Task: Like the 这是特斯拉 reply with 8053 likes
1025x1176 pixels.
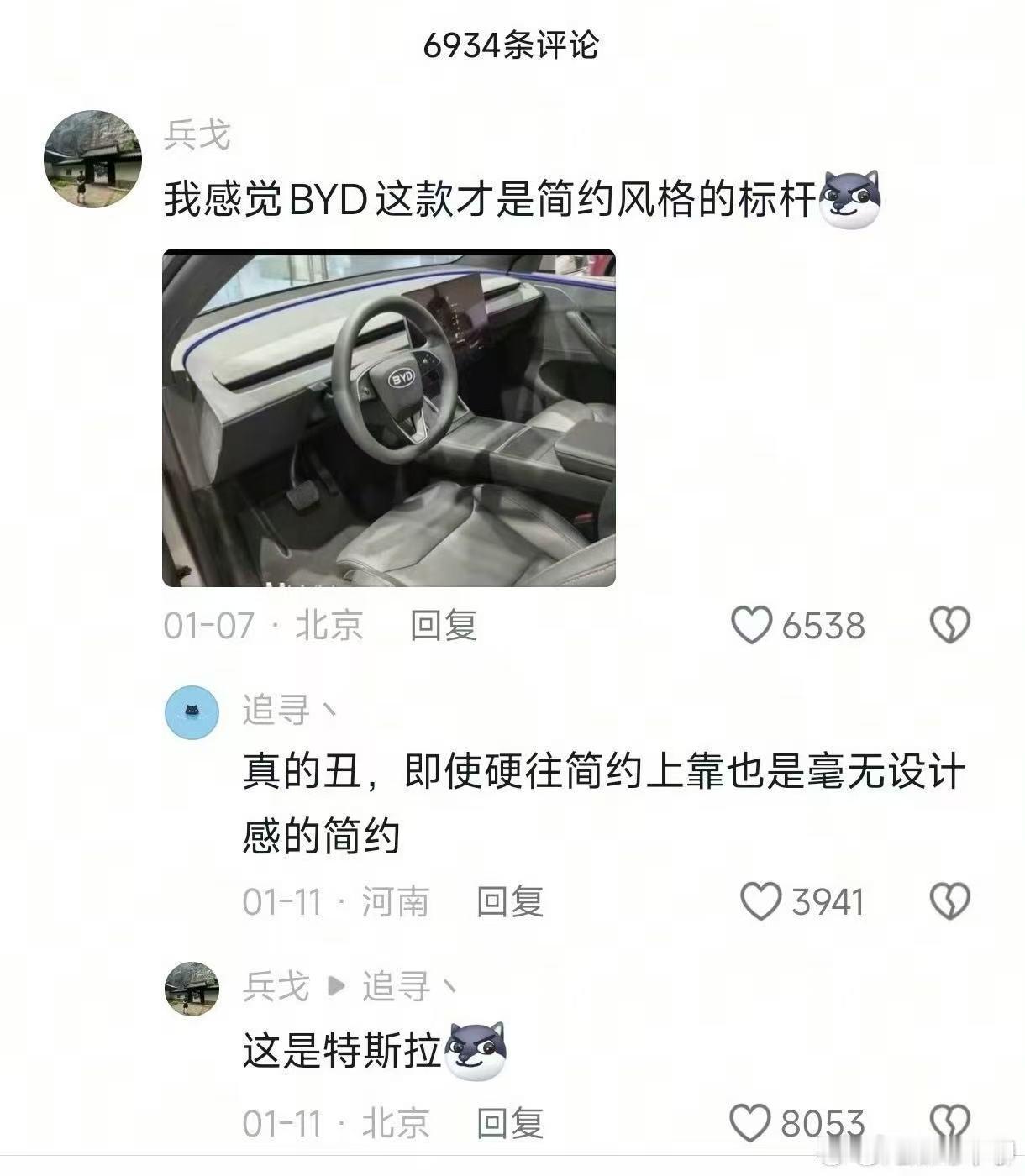Action: (749, 1123)
